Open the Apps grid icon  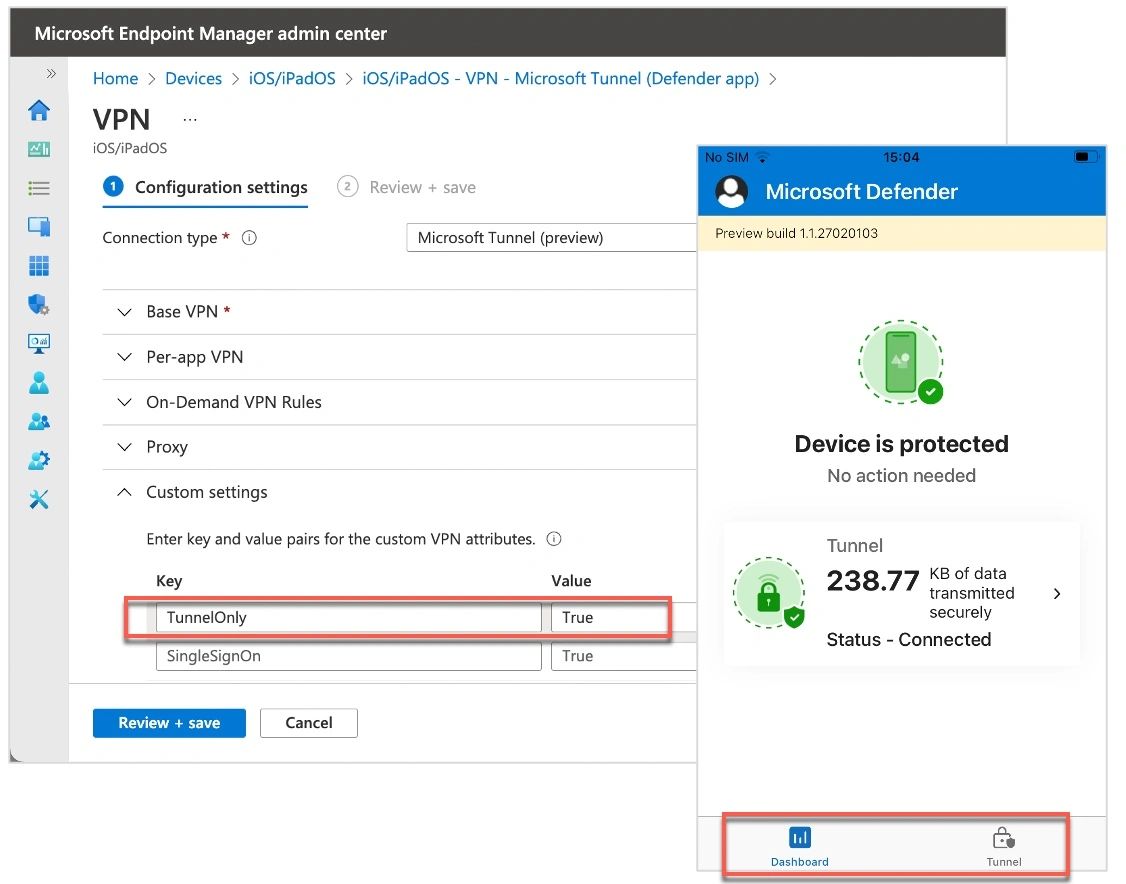click(x=39, y=266)
